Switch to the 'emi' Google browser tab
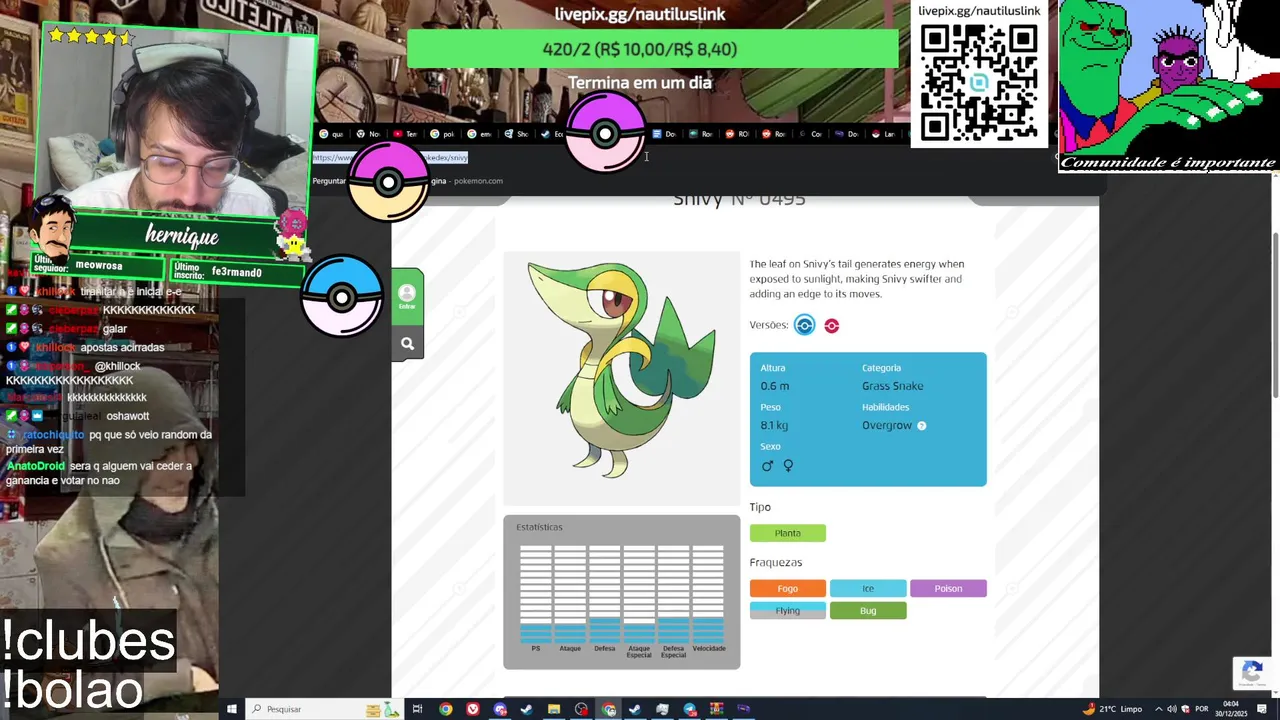The image size is (1280, 720). (481, 134)
